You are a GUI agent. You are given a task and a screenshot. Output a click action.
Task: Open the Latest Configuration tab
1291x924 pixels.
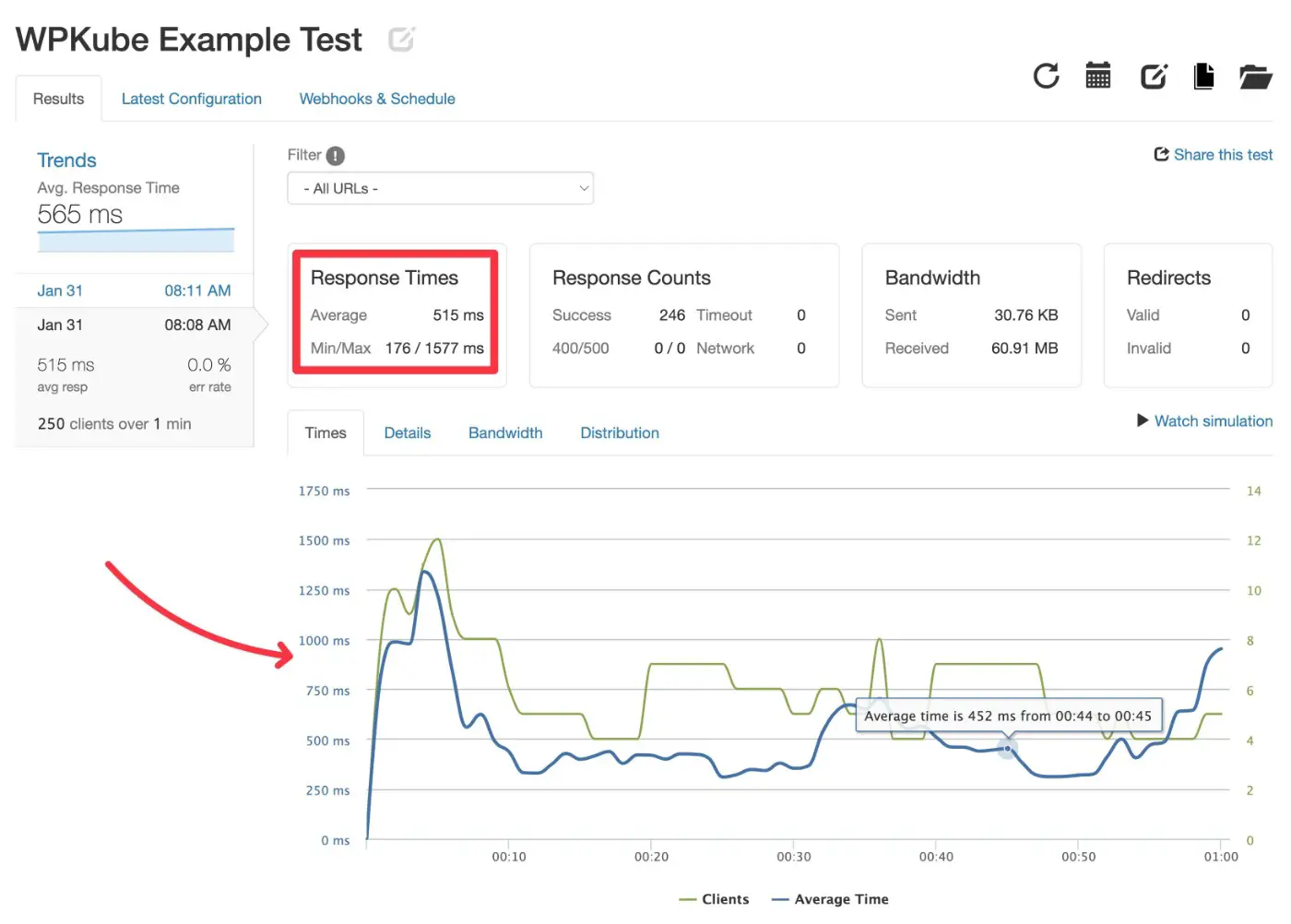191,99
